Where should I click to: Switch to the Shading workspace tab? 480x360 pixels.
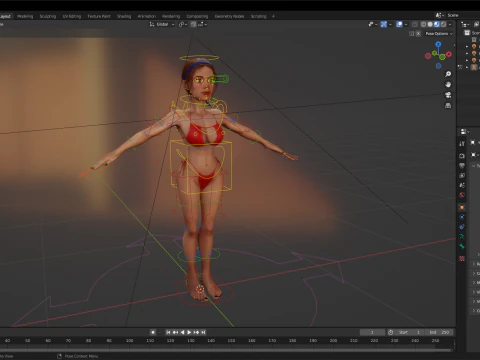[x=124, y=16]
